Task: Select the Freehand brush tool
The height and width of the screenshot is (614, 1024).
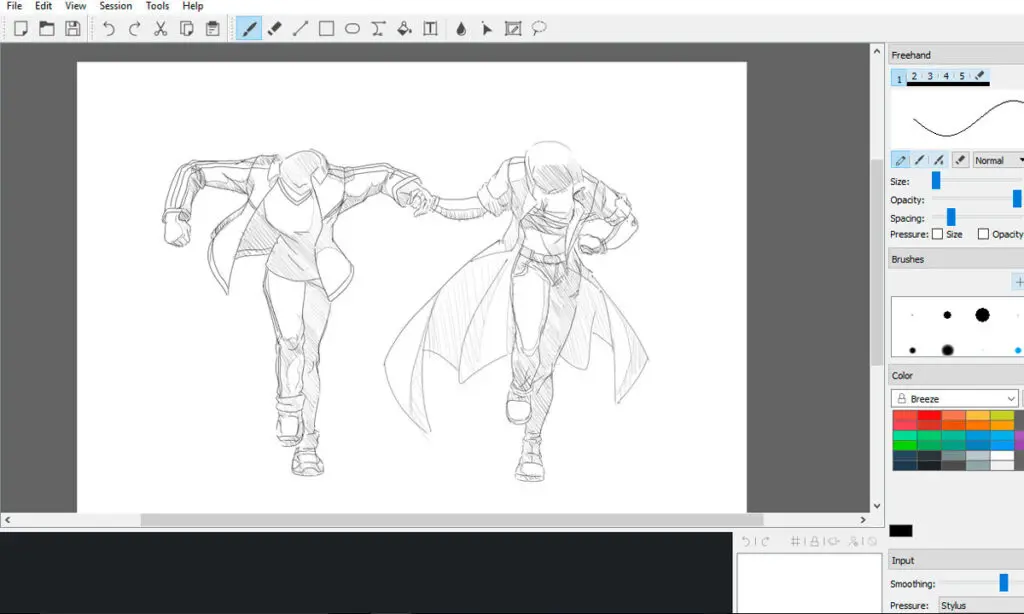Action: pos(249,28)
